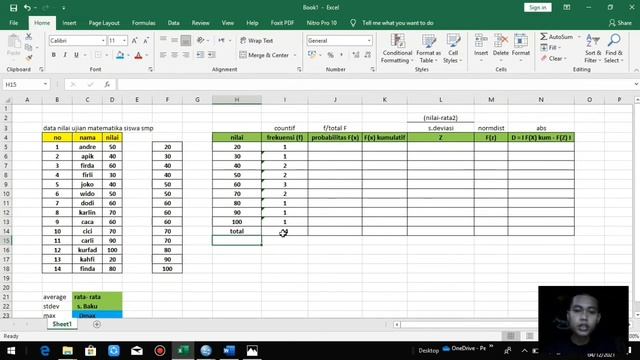Toggle bold formatting
The width and height of the screenshot is (640, 360).
[53, 55]
